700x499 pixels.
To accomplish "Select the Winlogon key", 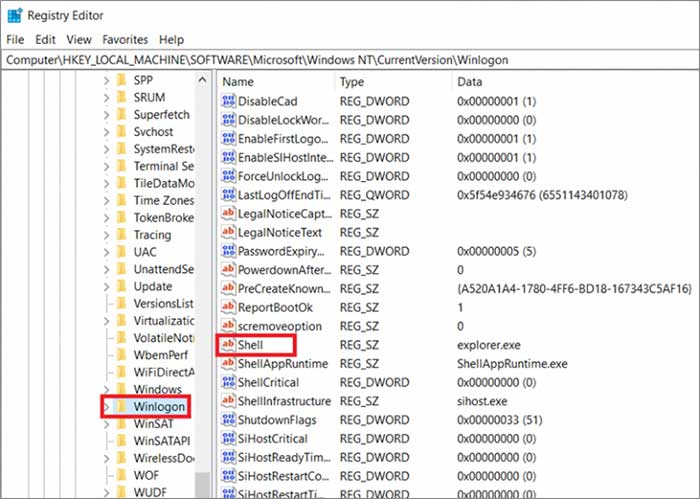I will [159, 407].
